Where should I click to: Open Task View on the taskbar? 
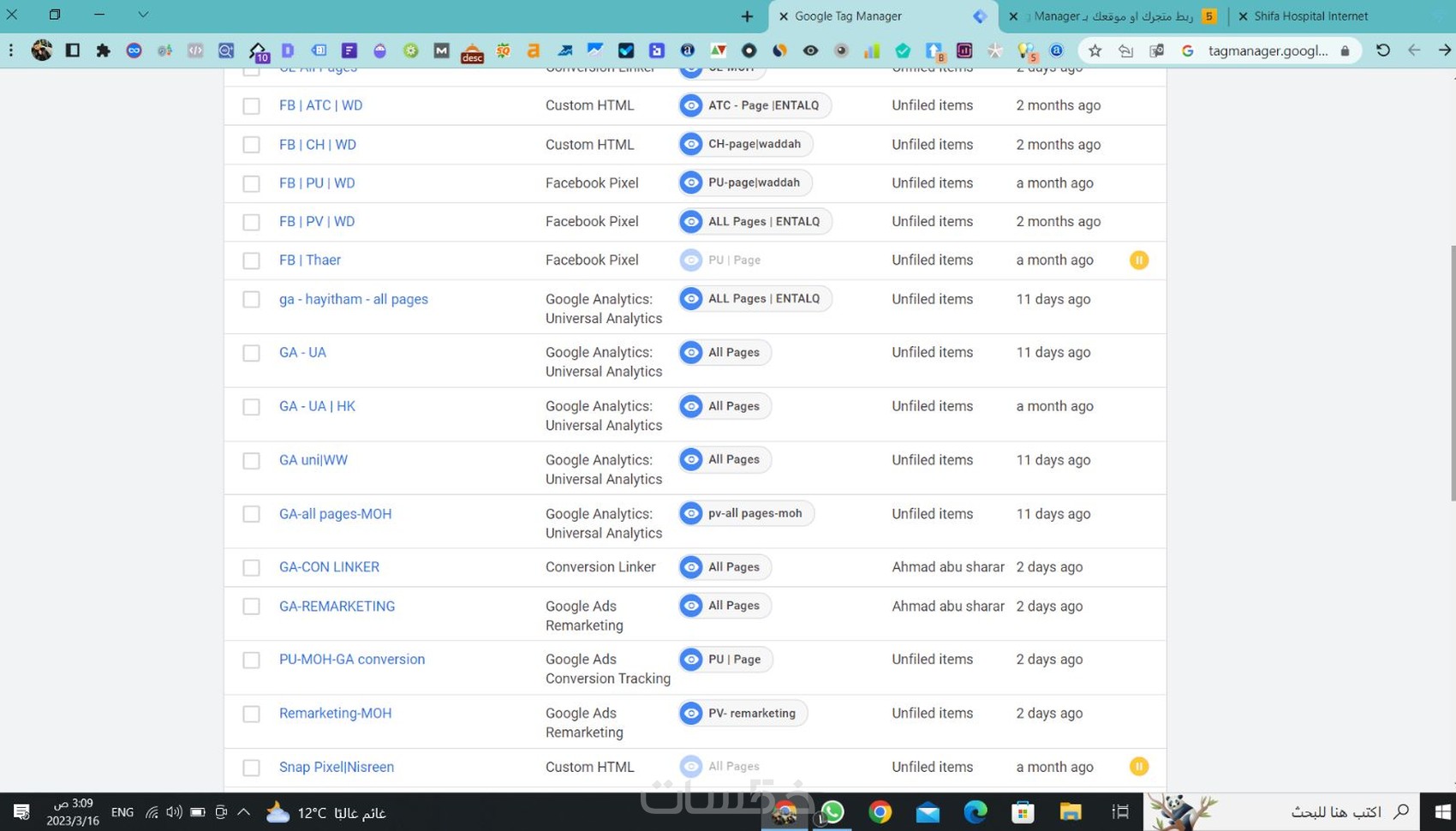1119,811
